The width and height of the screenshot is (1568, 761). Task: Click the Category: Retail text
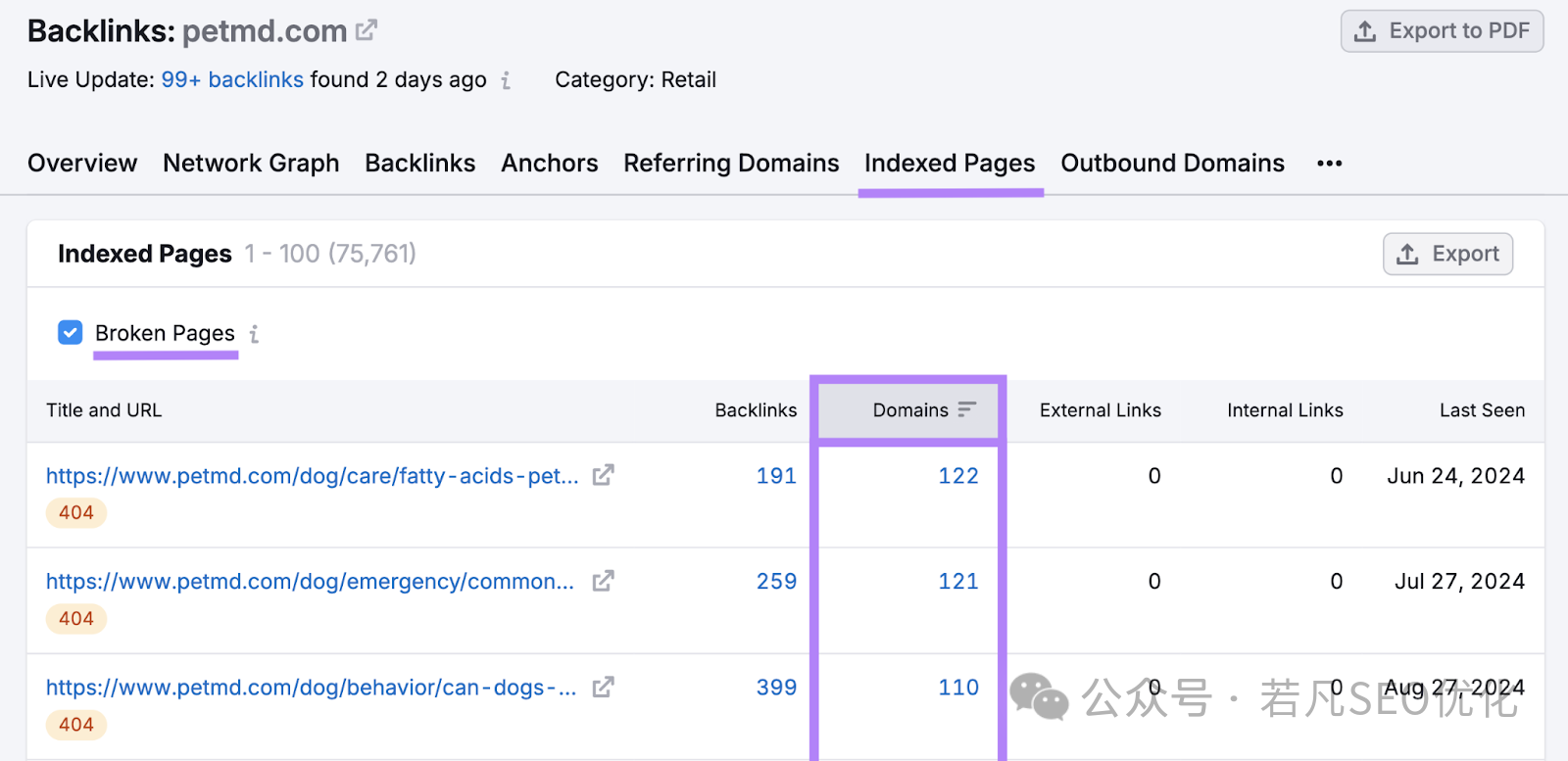click(635, 80)
